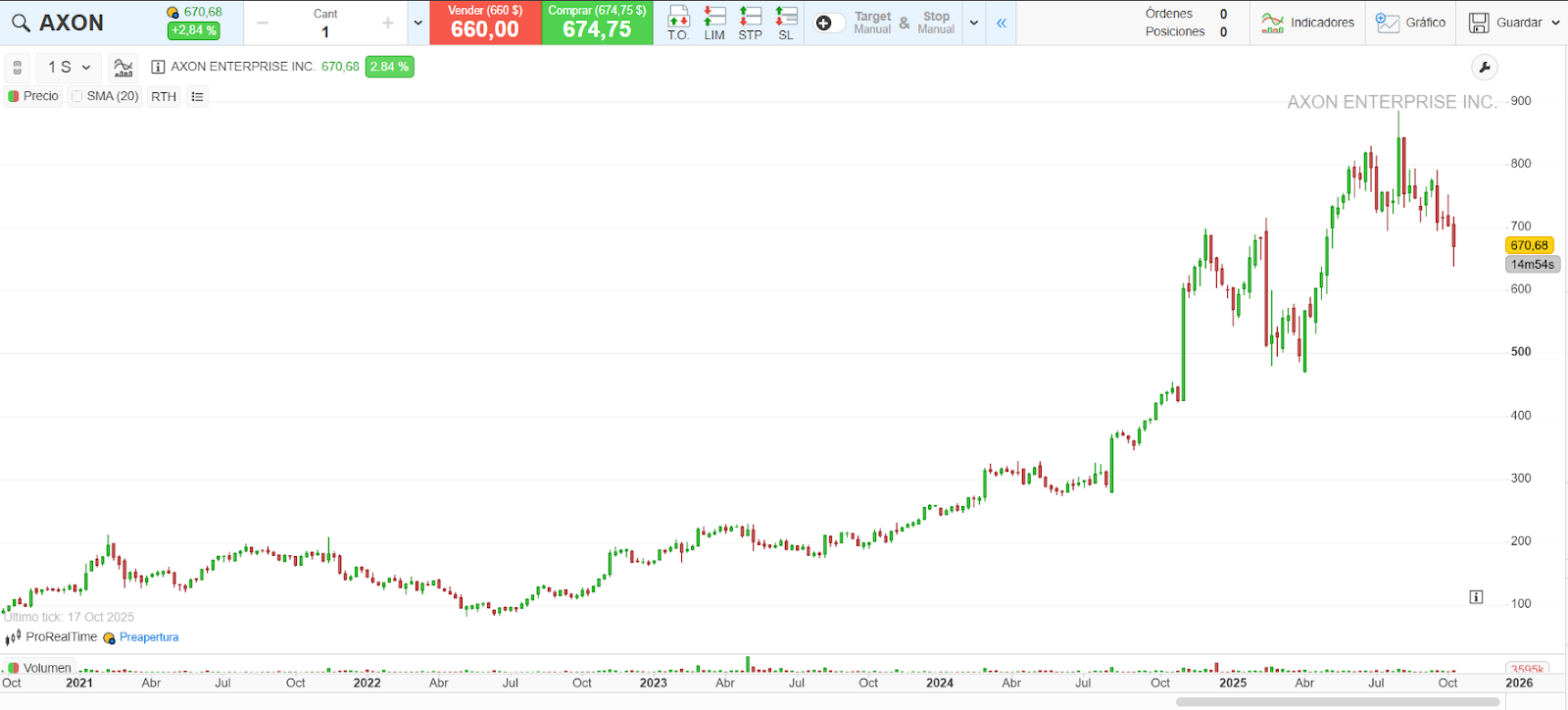Select the STP stop order icon
Image resolution: width=1568 pixels, height=710 pixels.
(x=750, y=22)
